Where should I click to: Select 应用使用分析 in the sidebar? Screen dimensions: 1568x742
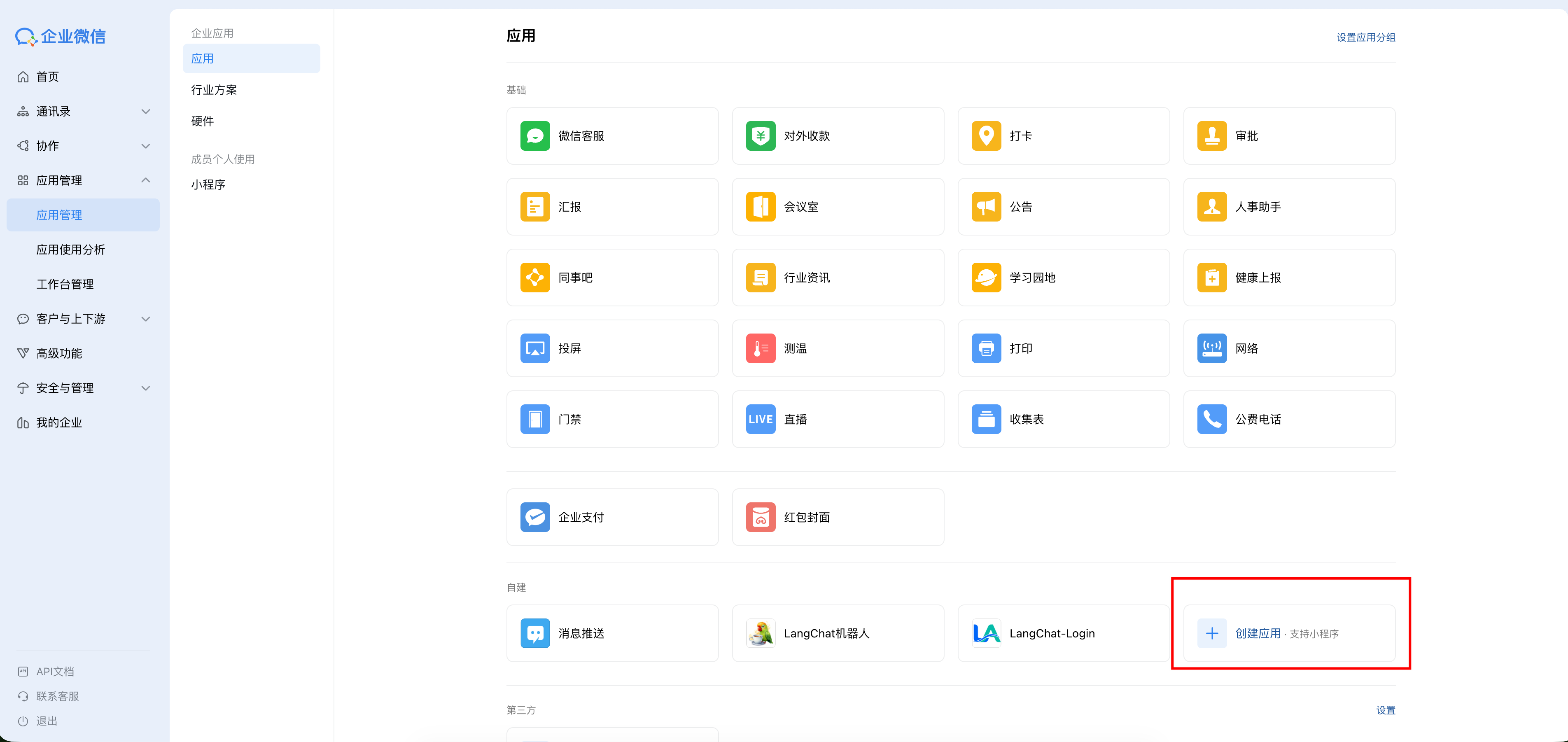click(70, 250)
